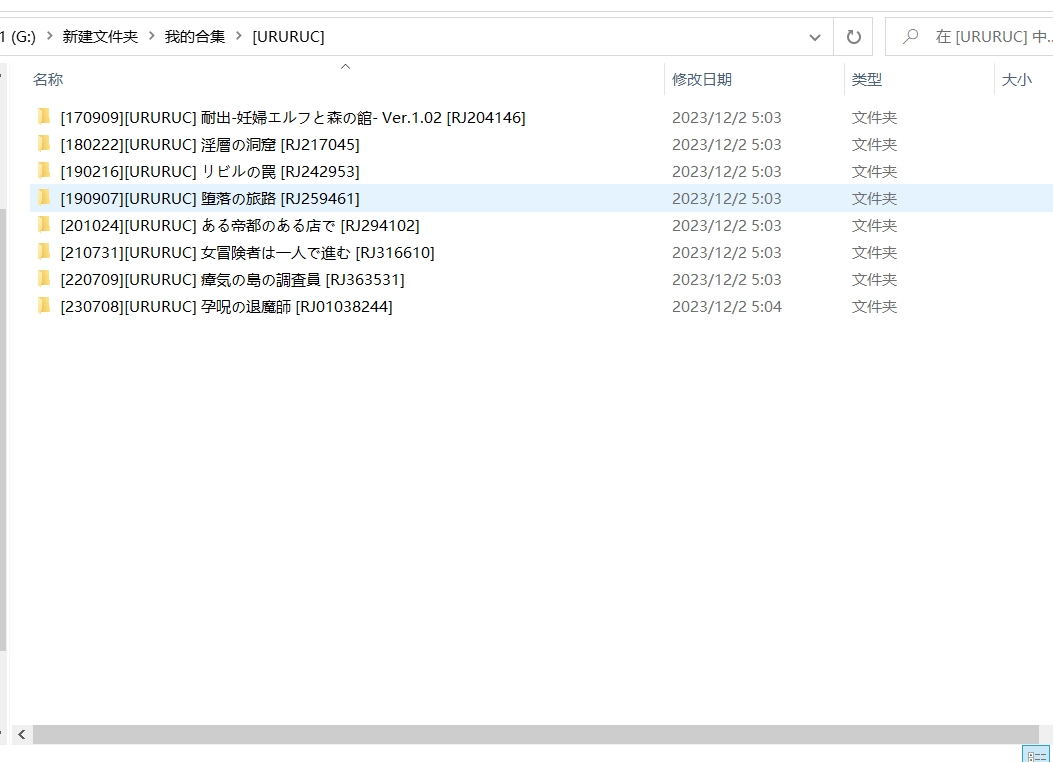Viewport: 1053px width, 762px height.
Task: Select folder 女冒険者は一人で進む [RJ316610]
Action: [x=247, y=252]
